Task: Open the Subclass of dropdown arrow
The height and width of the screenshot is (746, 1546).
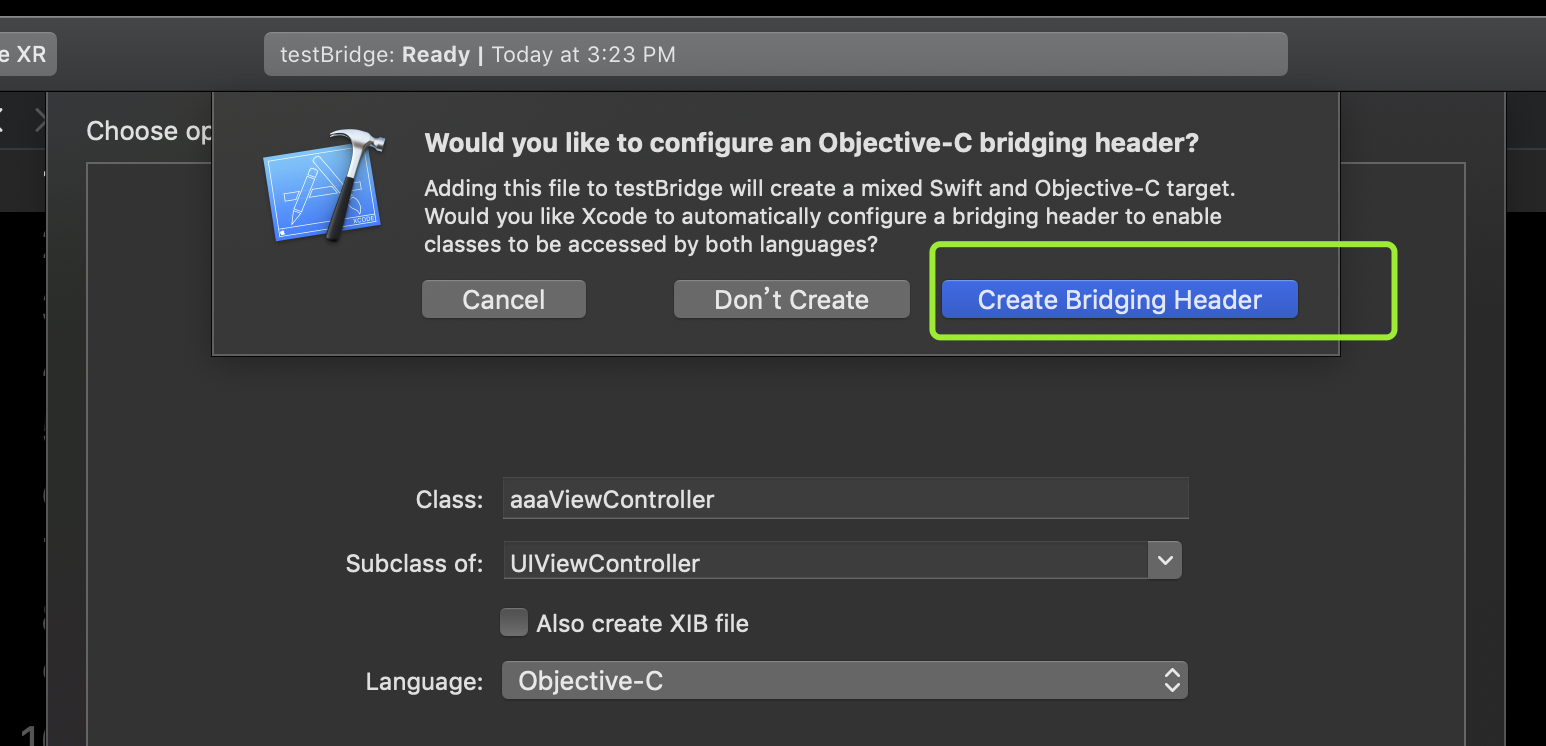Action: click(x=1164, y=561)
